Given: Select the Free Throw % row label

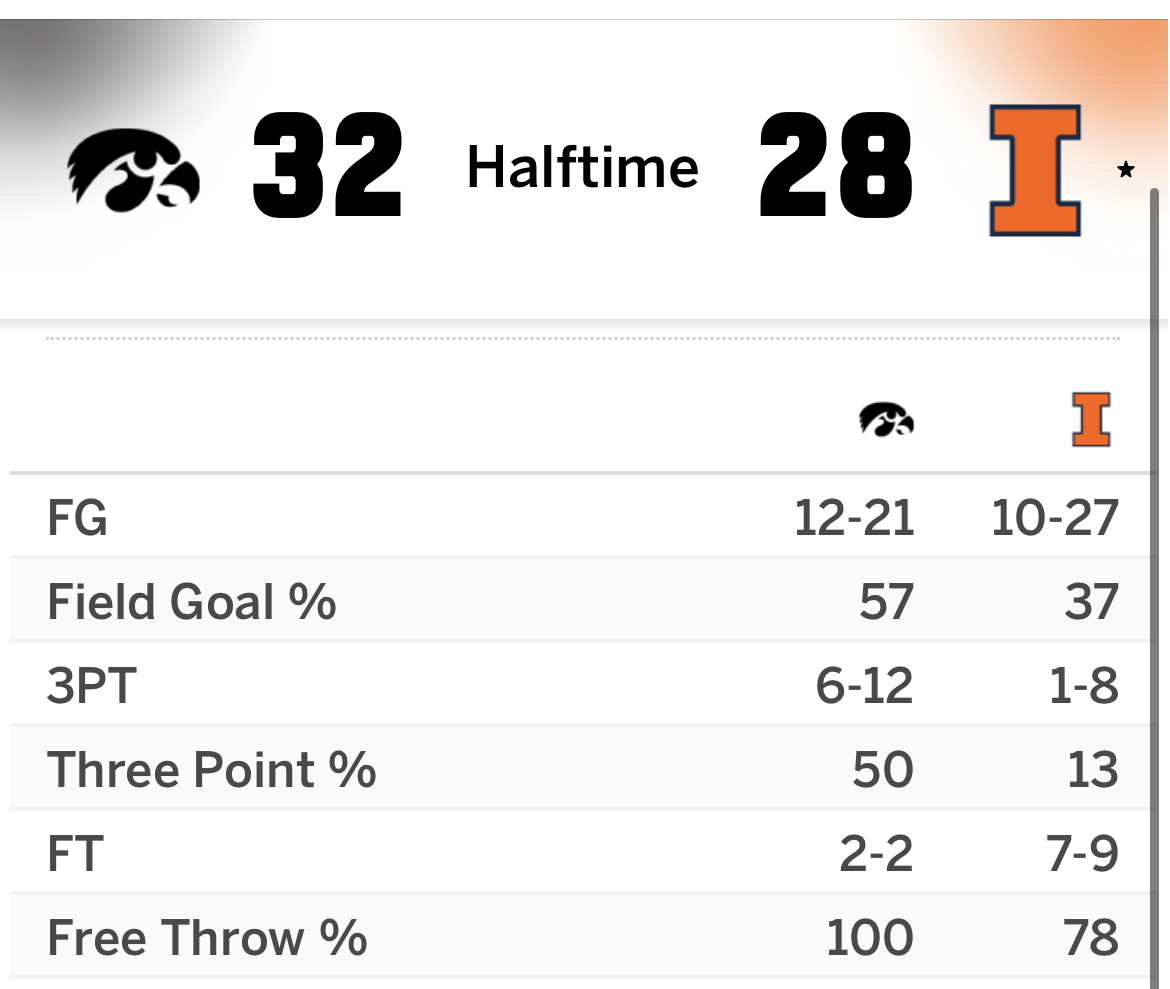Looking at the screenshot, I should click(x=207, y=937).
